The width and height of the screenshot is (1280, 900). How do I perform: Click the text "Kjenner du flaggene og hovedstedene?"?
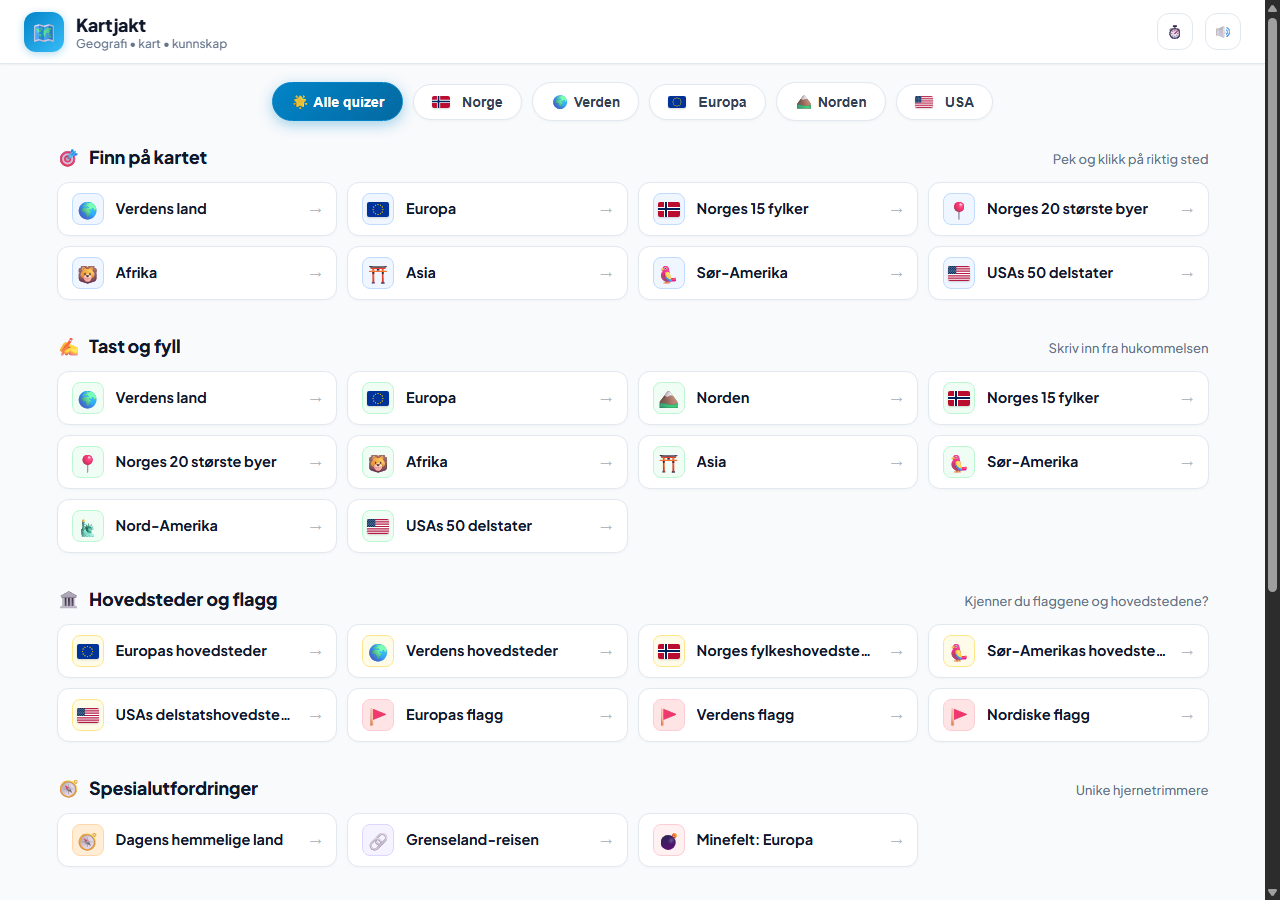tap(1086, 601)
